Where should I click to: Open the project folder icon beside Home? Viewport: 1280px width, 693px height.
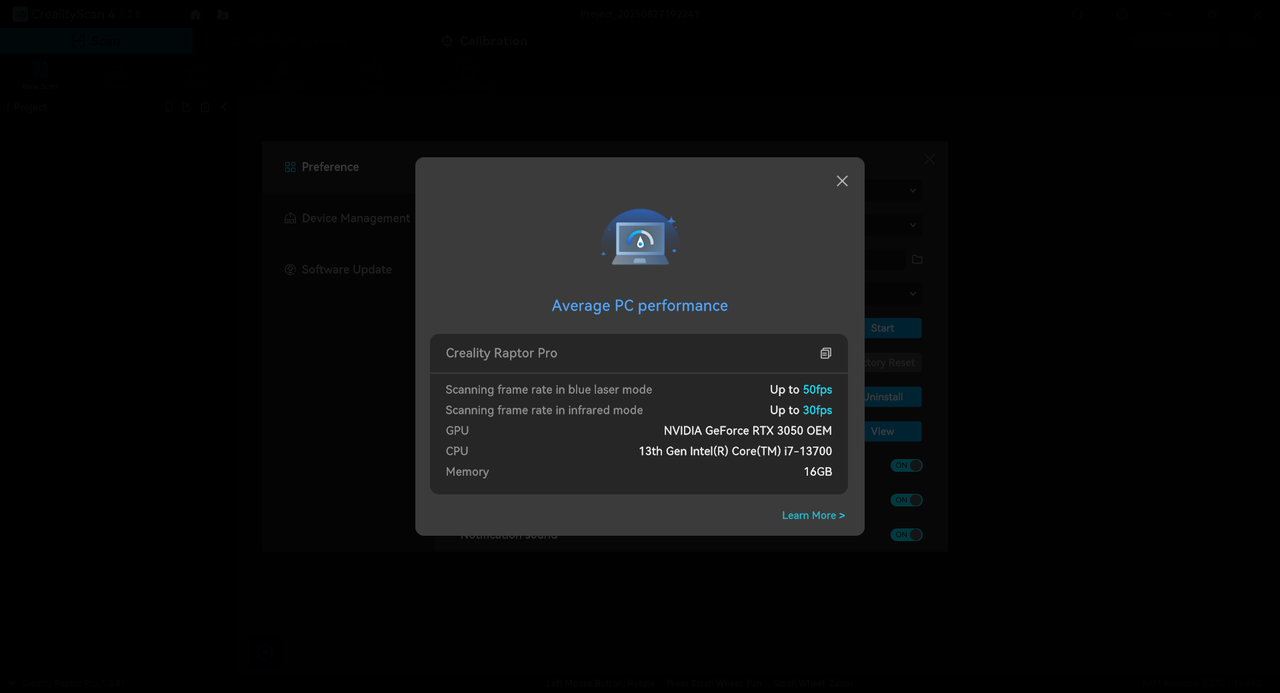coord(223,14)
